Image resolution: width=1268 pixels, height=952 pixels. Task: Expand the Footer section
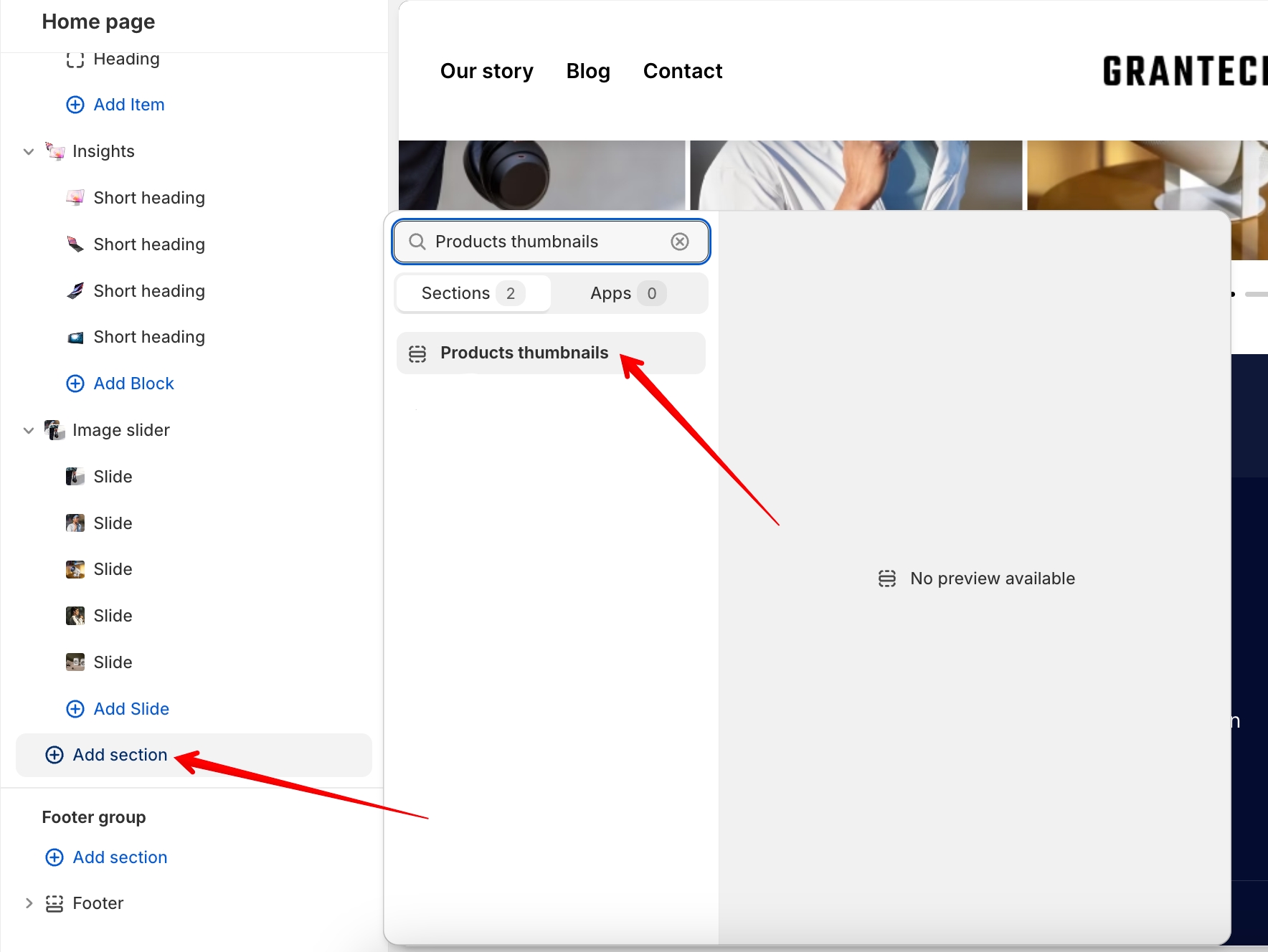tap(29, 903)
